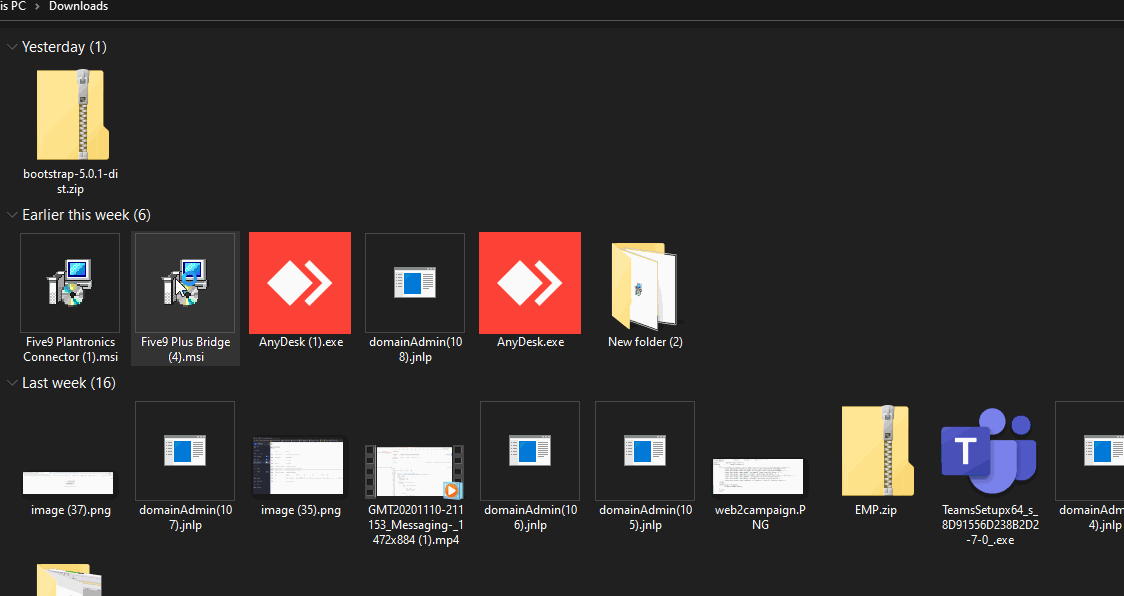Collapse the Earlier this week (6) chevron
Viewport: 1124px width, 596px height.
tap(11, 215)
